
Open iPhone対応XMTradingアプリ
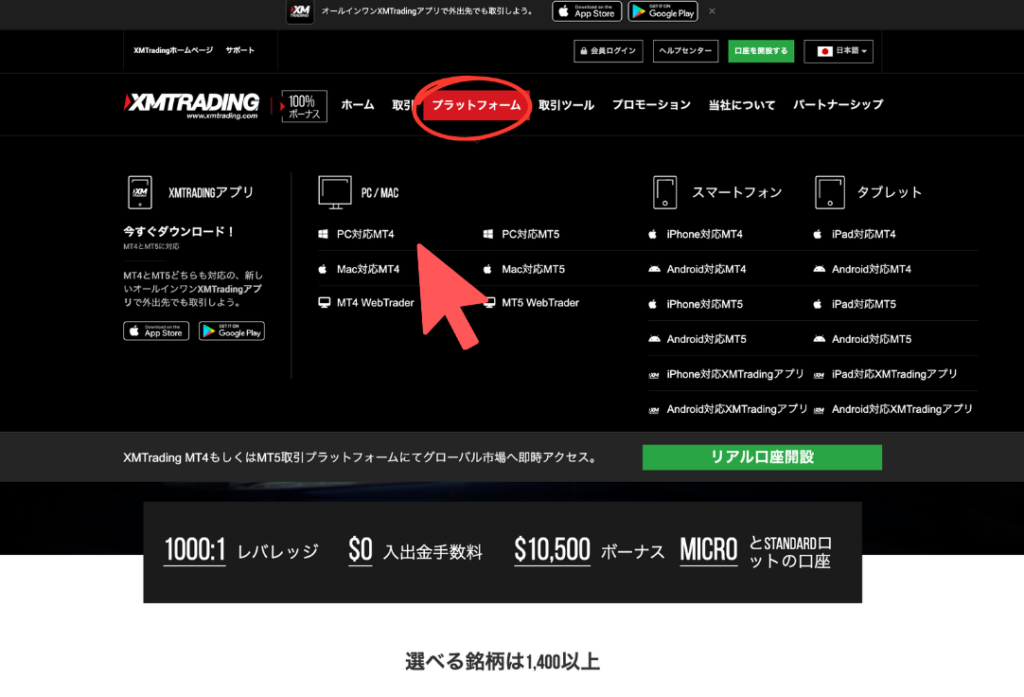pyautogui.click(x=735, y=374)
